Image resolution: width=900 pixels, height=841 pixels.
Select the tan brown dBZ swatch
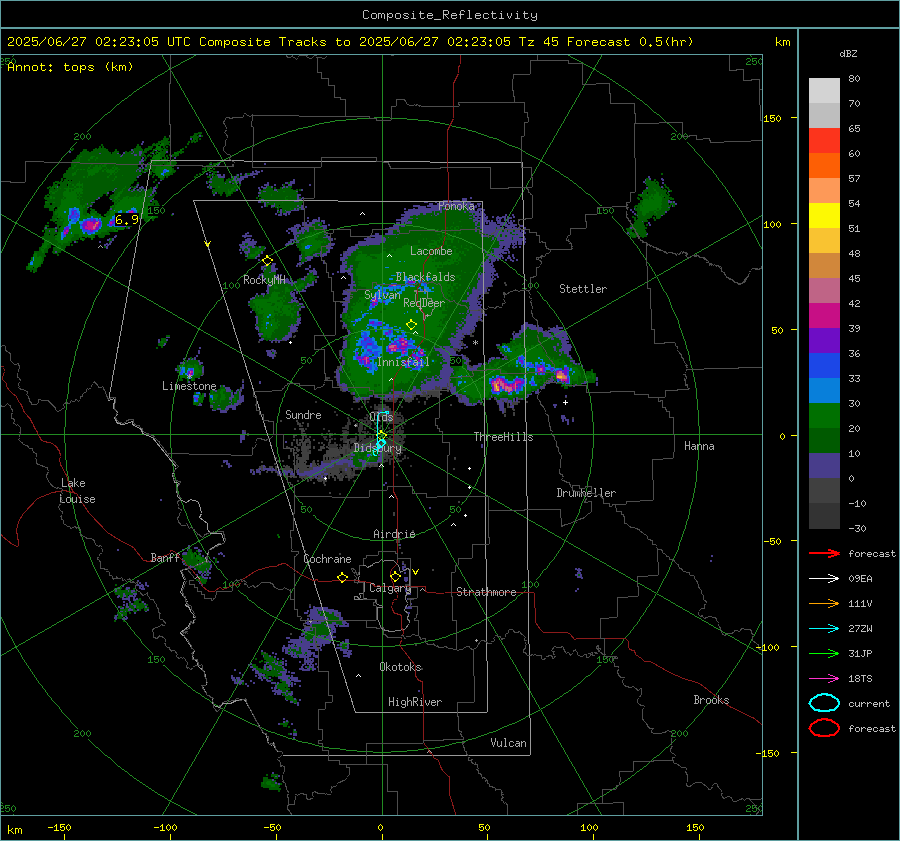click(x=824, y=266)
